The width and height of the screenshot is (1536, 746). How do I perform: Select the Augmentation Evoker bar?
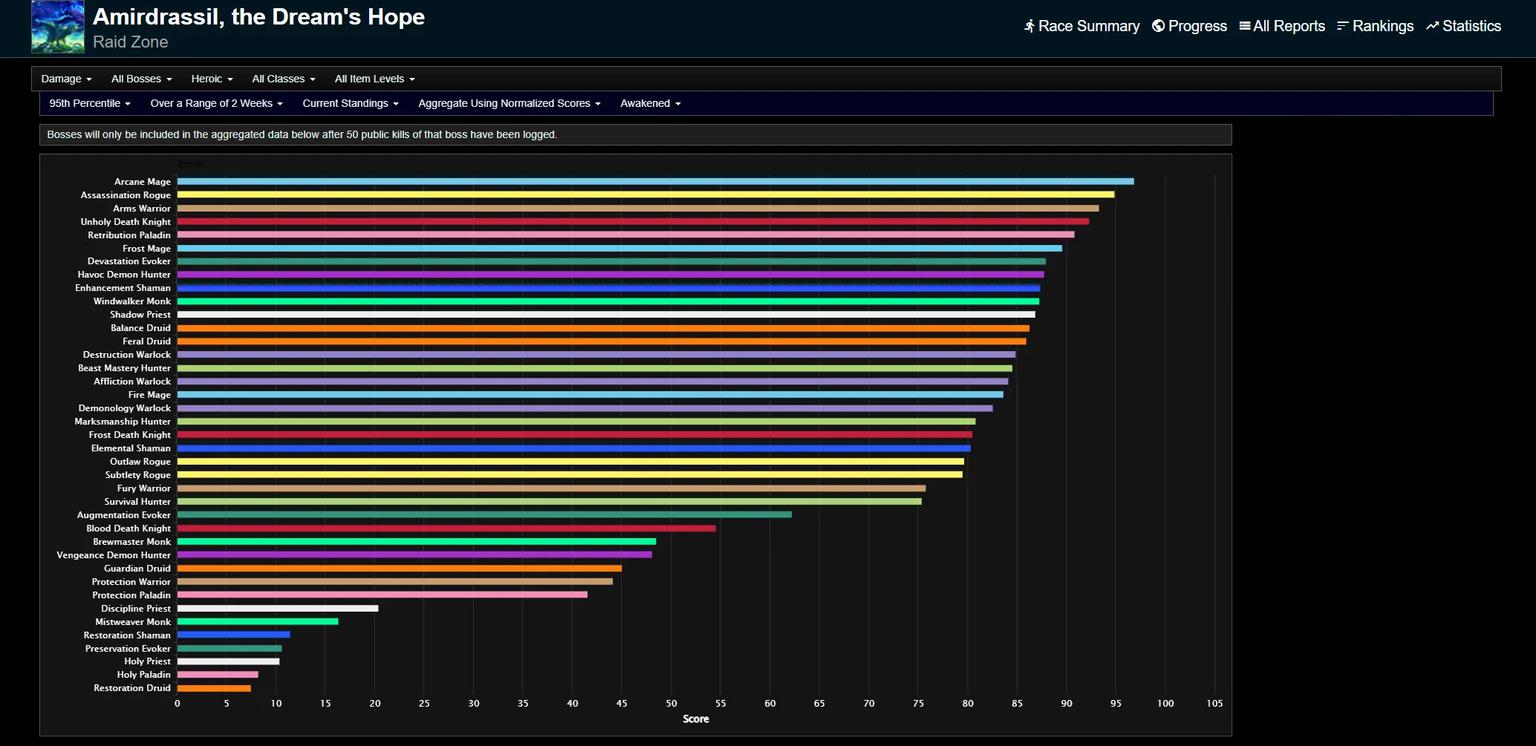pyautogui.click(x=484, y=515)
